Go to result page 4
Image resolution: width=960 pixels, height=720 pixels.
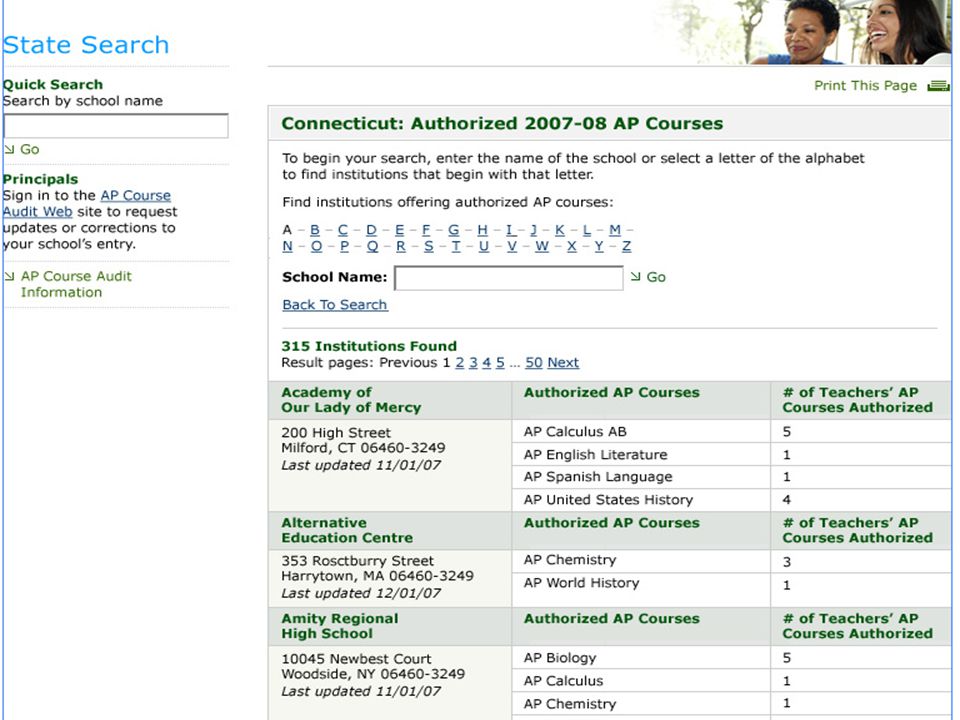pyautogui.click(x=487, y=362)
